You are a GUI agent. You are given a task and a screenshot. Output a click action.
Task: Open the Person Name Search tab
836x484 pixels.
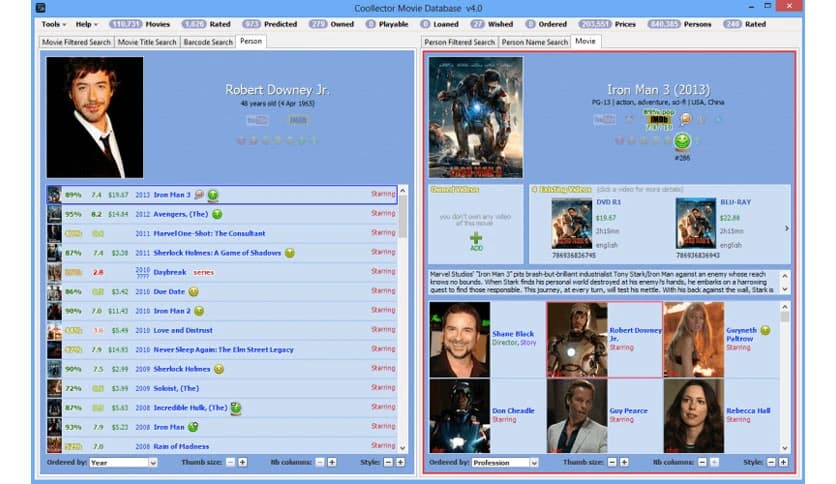pos(535,42)
